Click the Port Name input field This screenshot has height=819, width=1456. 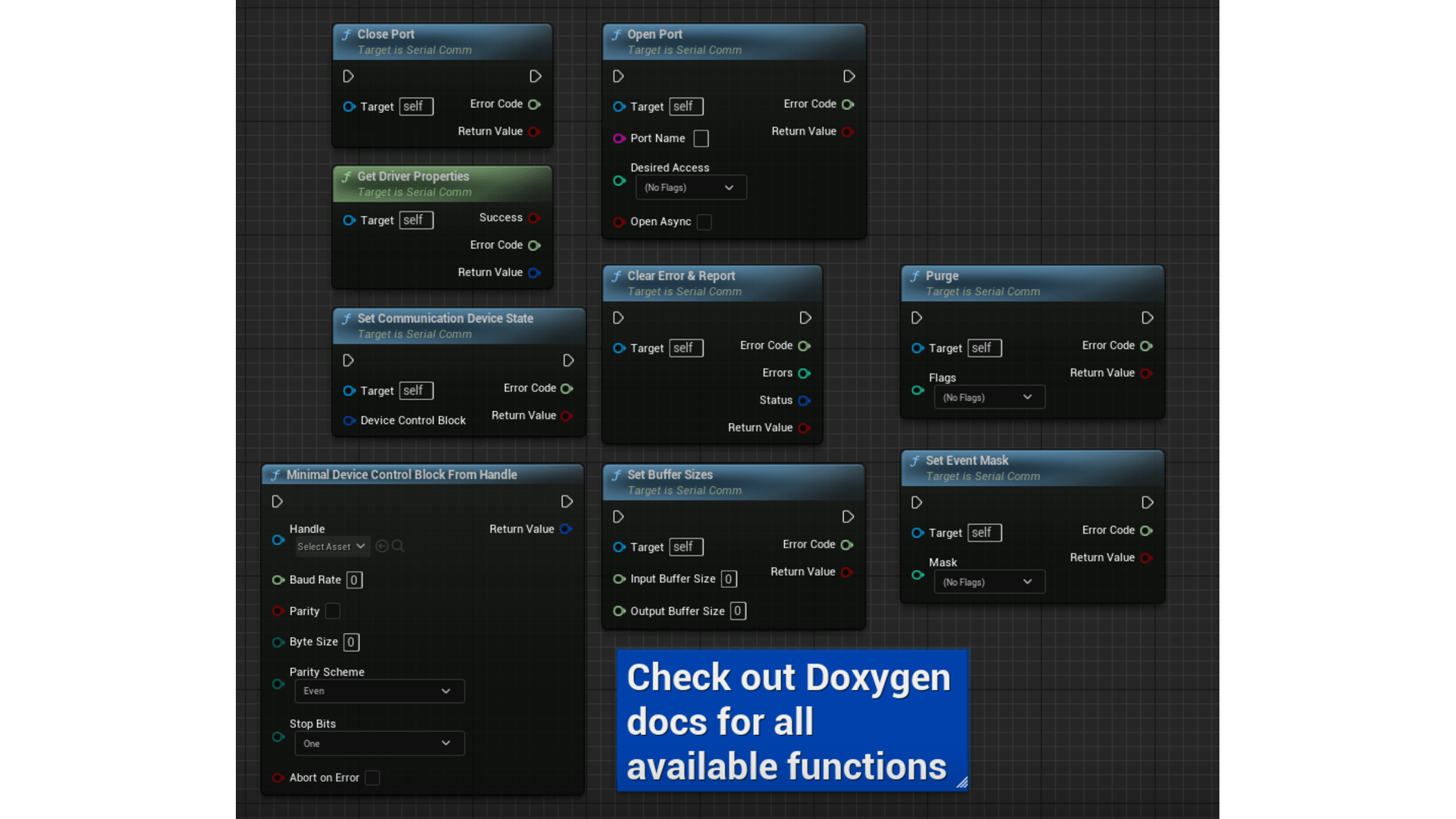coord(700,138)
